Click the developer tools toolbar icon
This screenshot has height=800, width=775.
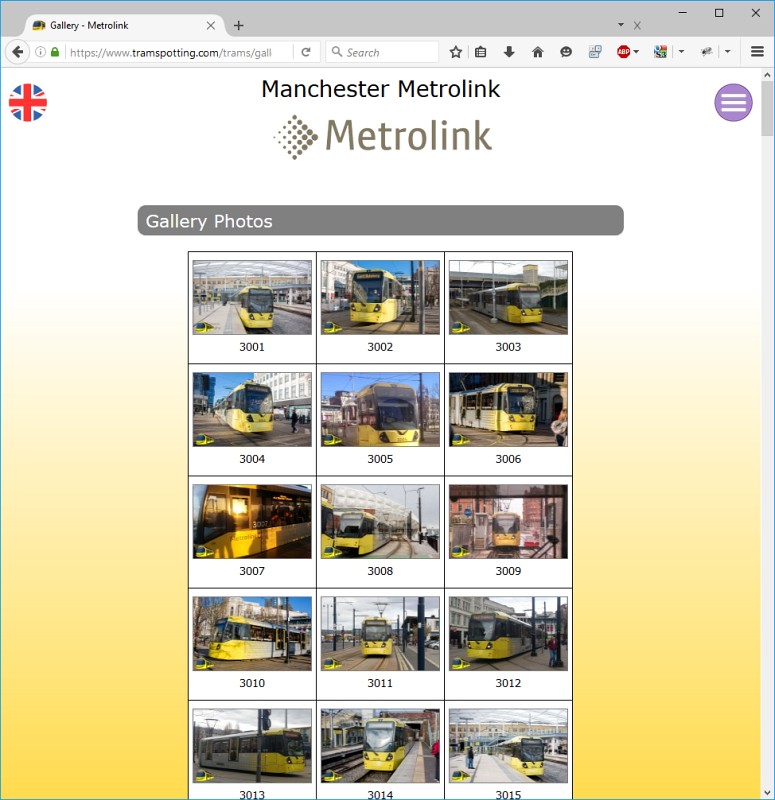707,52
